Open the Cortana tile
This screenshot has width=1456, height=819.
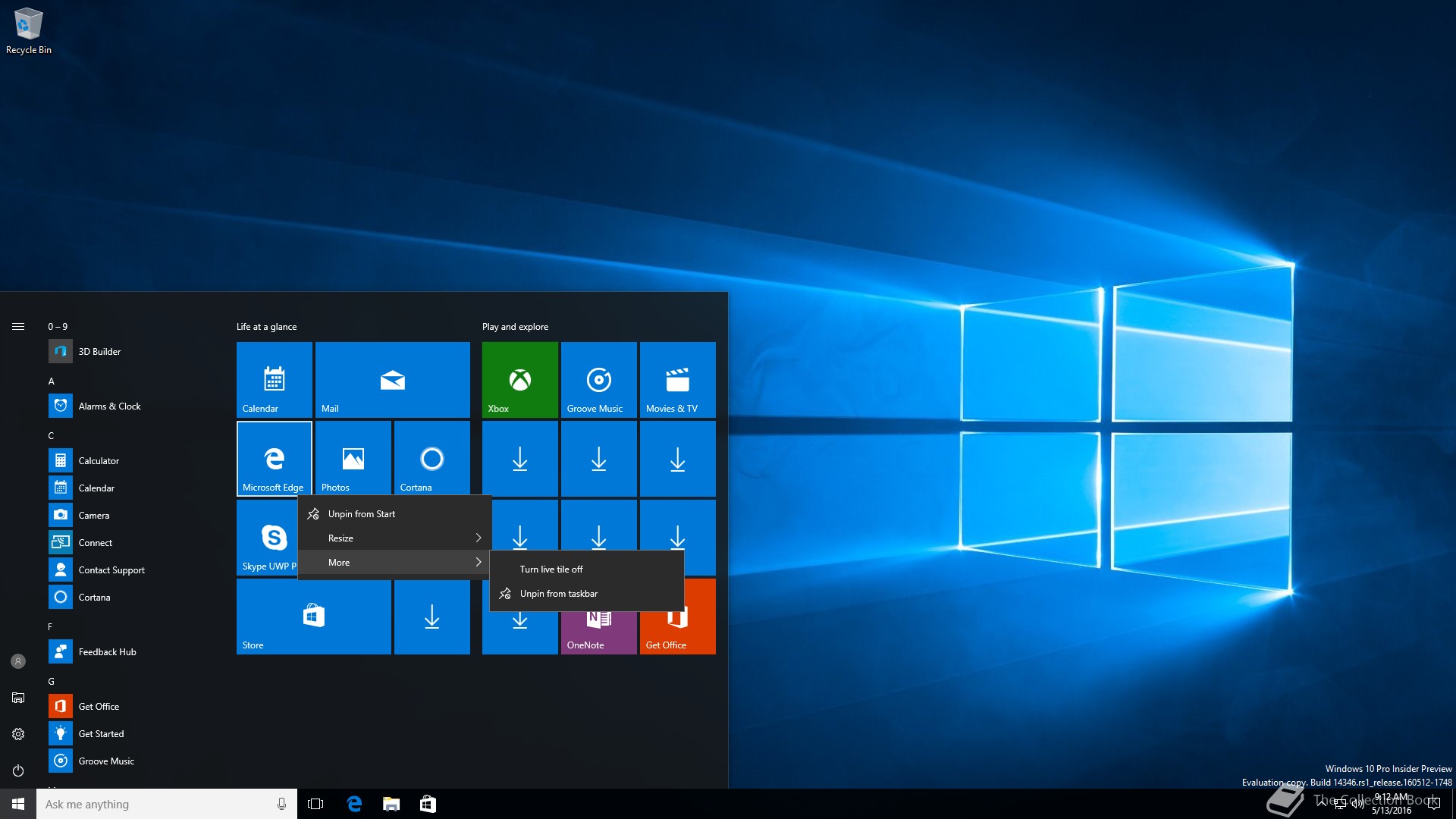[432, 459]
